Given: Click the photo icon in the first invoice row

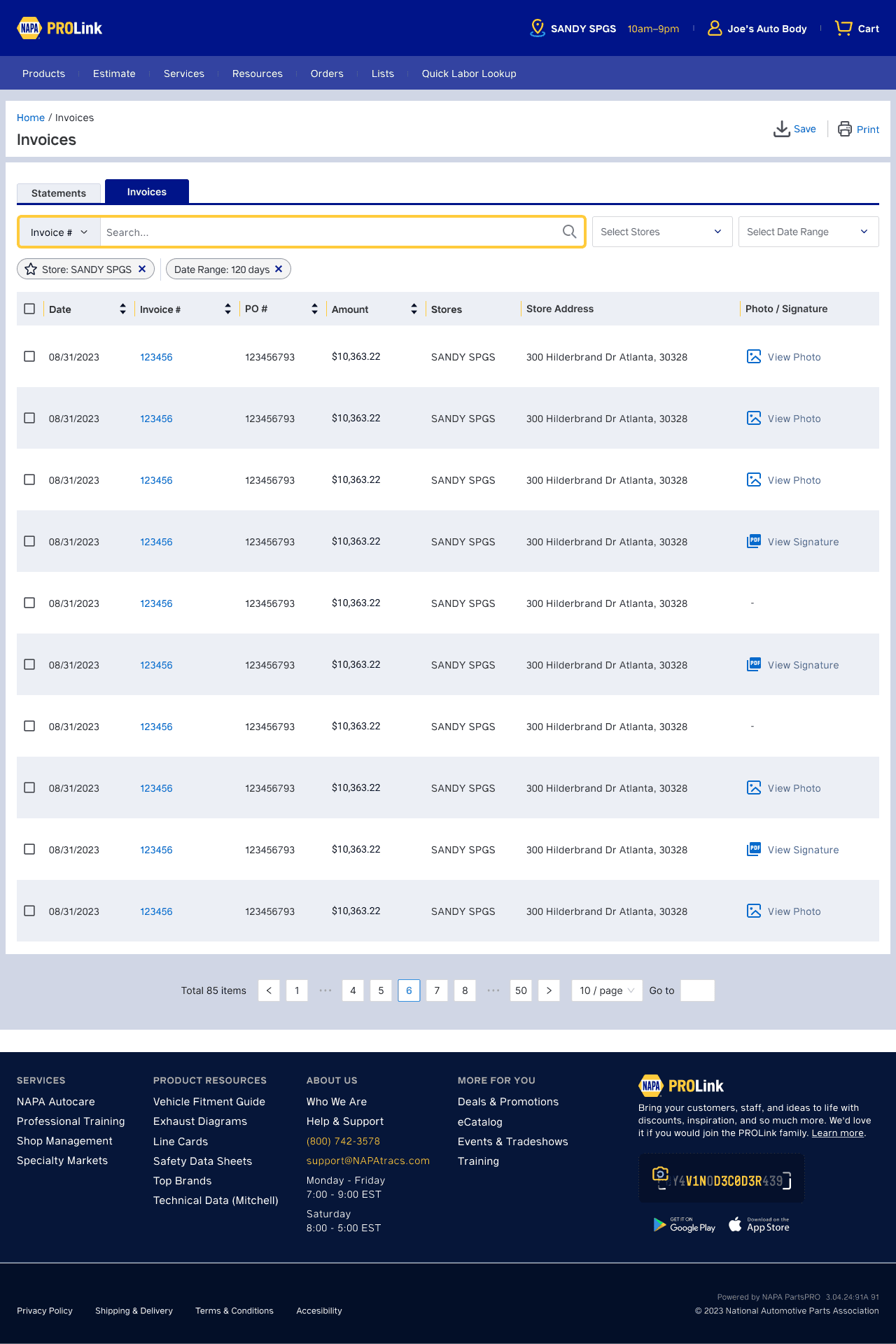Looking at the screenshot, I should 754,357.
